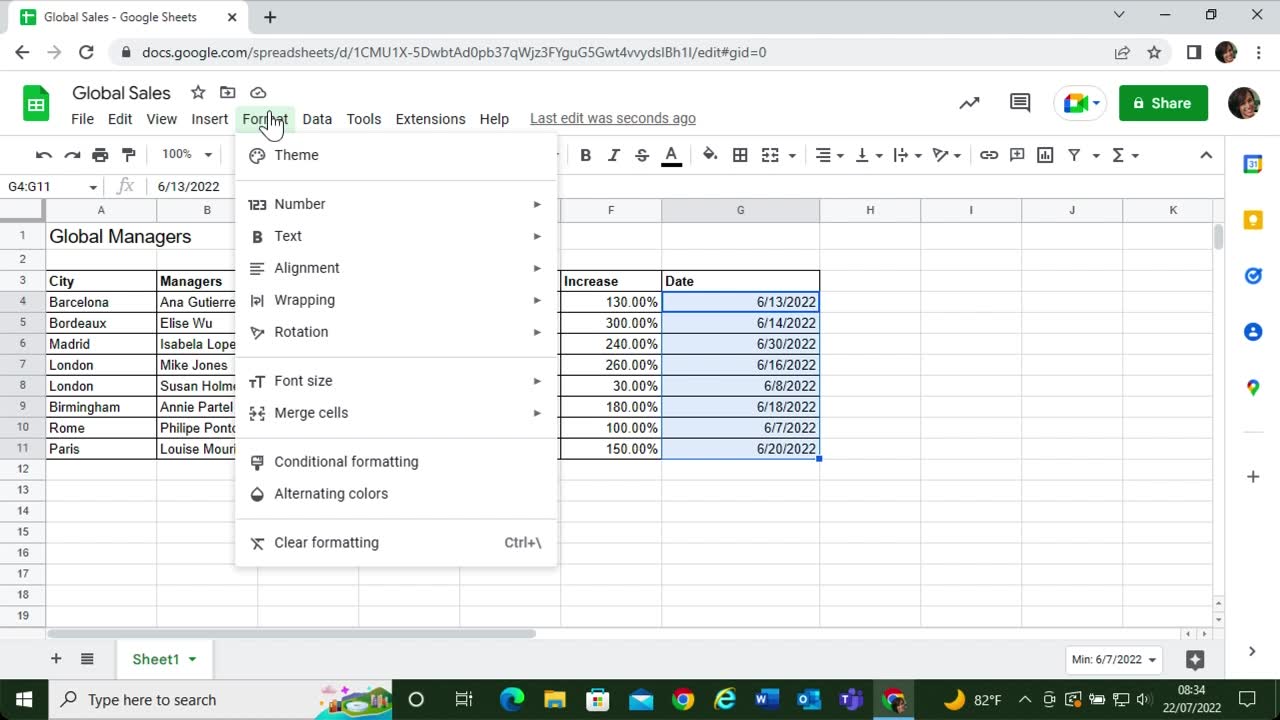Click the Insert link icon

(989, 155)
